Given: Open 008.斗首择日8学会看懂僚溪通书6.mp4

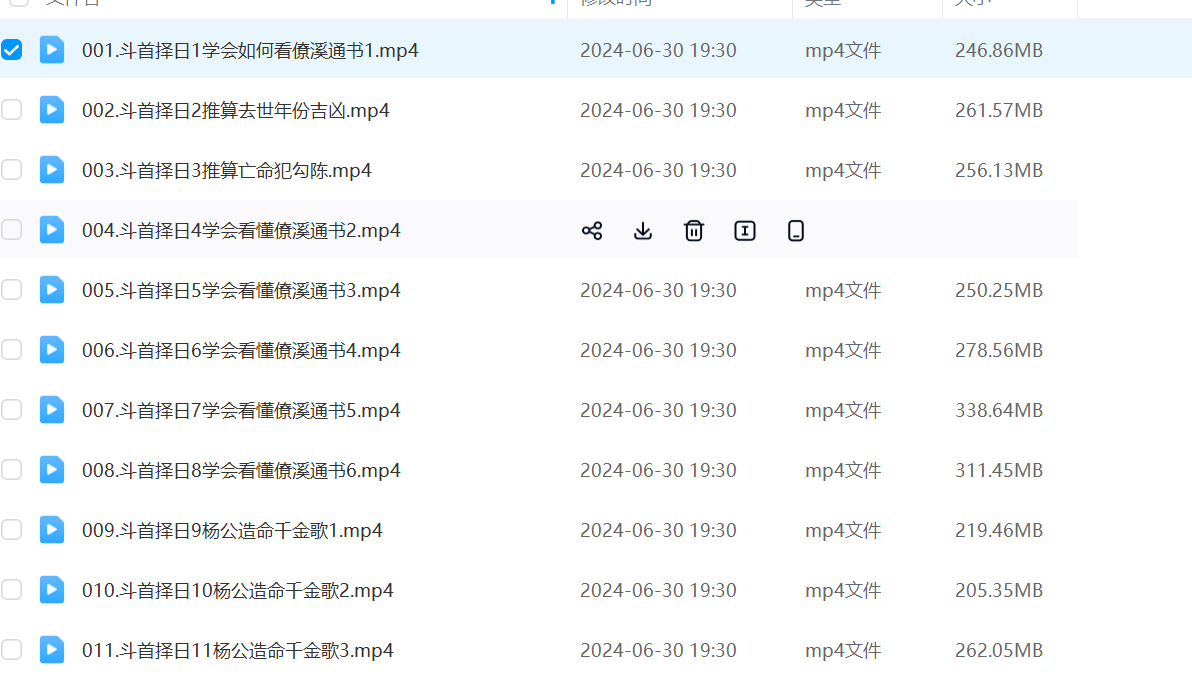Looking at the screenshot, I should 241,470.
